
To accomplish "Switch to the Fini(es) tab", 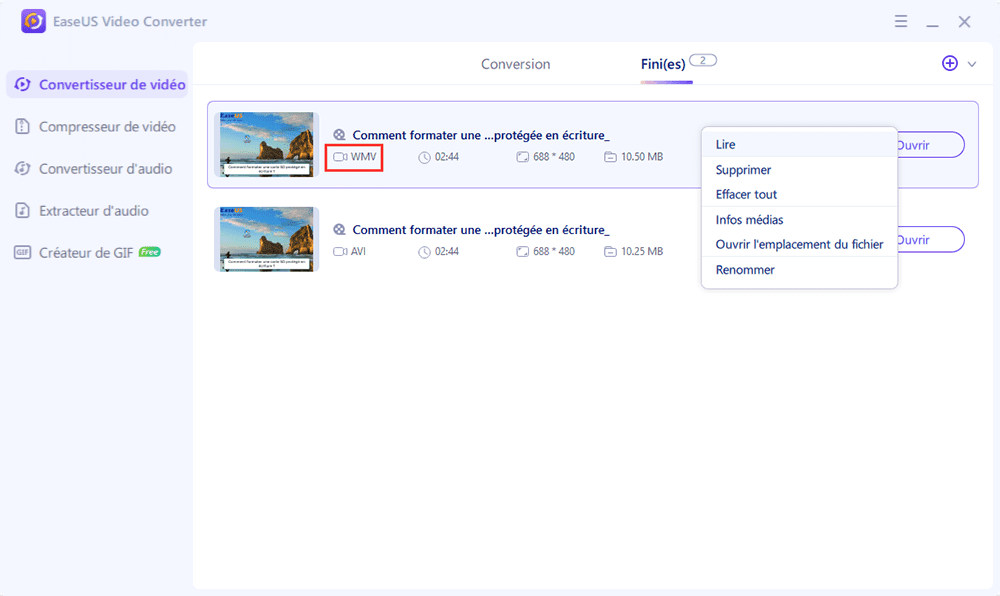I will (664, 64).
